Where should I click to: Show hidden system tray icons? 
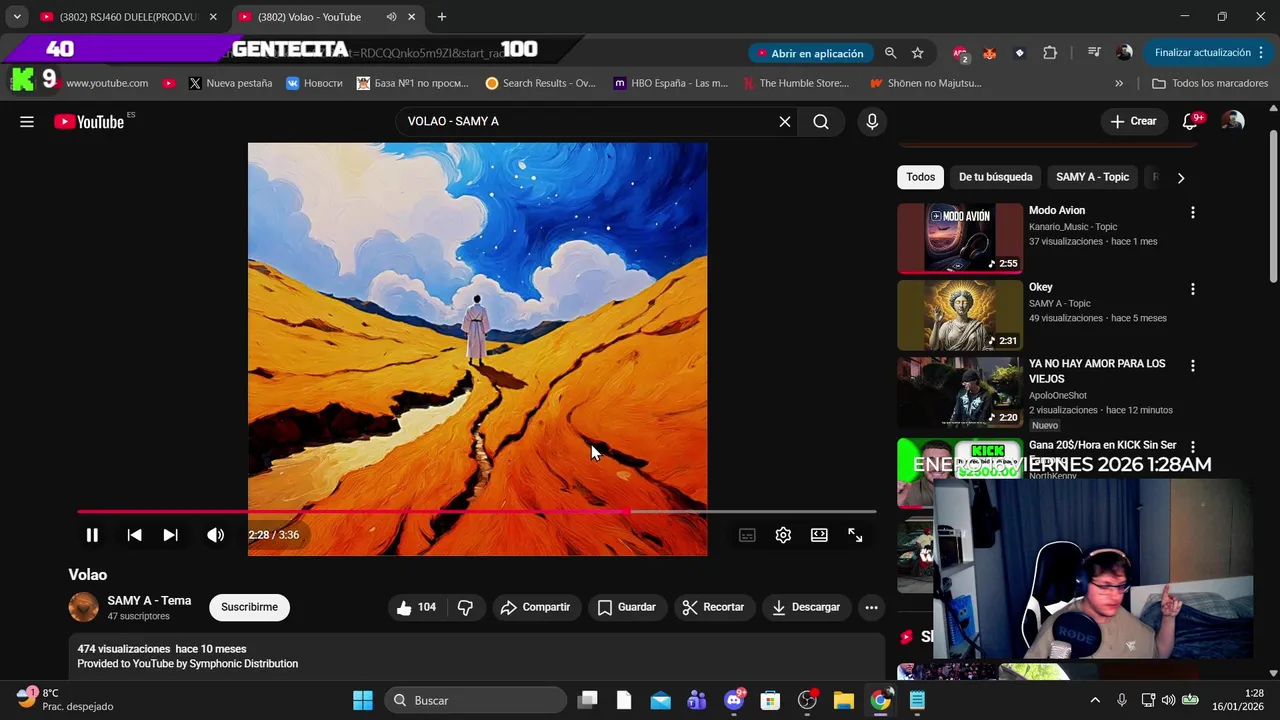(1095, 700)
